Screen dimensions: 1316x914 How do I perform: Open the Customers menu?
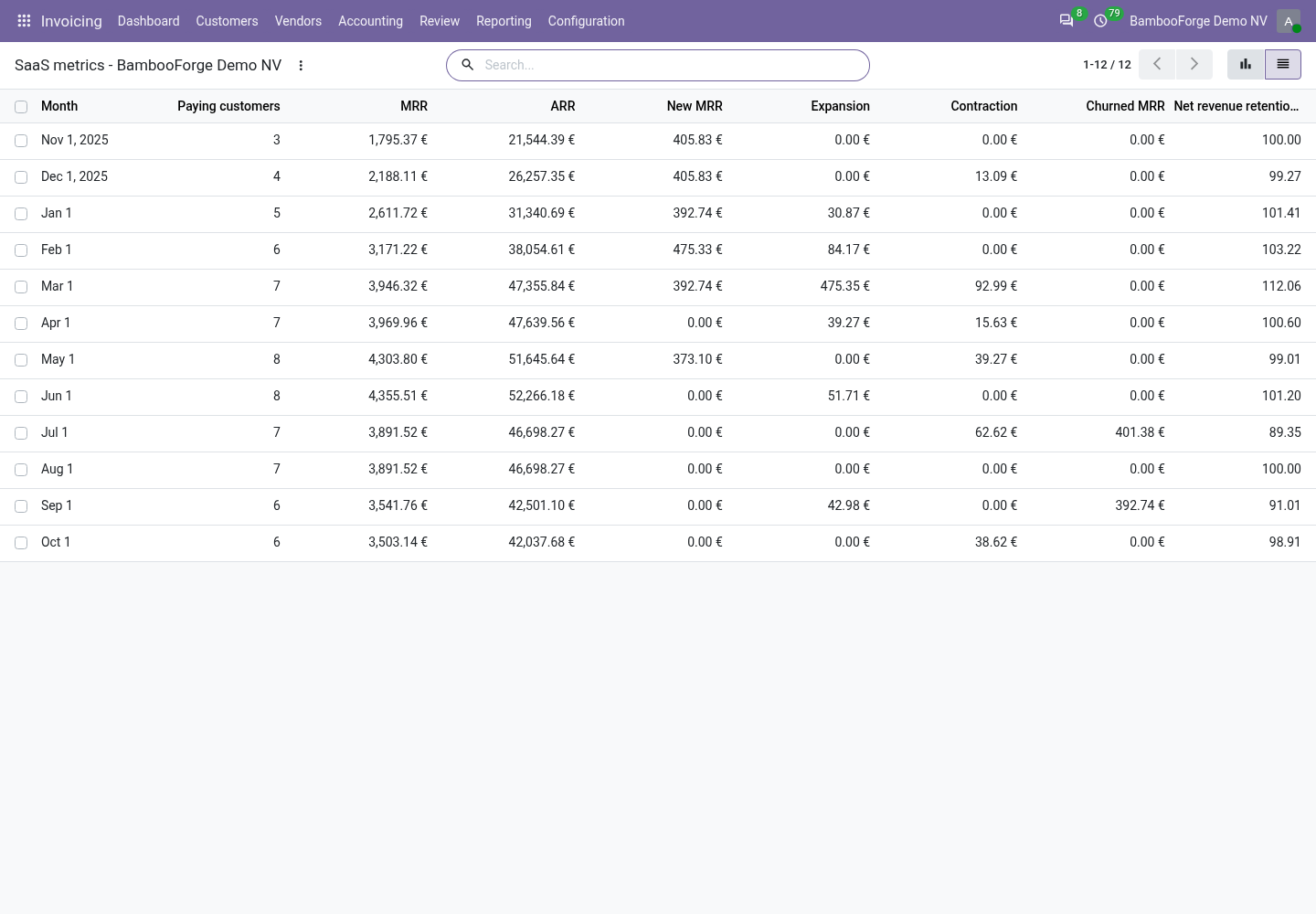227,20
